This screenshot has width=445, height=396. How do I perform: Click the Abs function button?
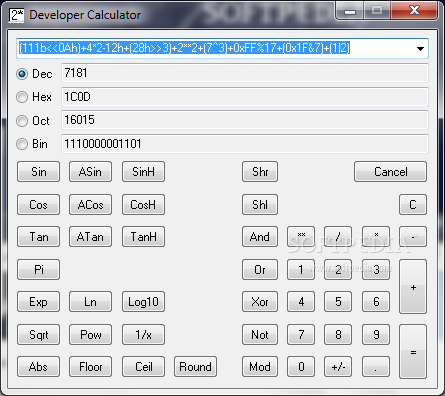tap(39, 367)
